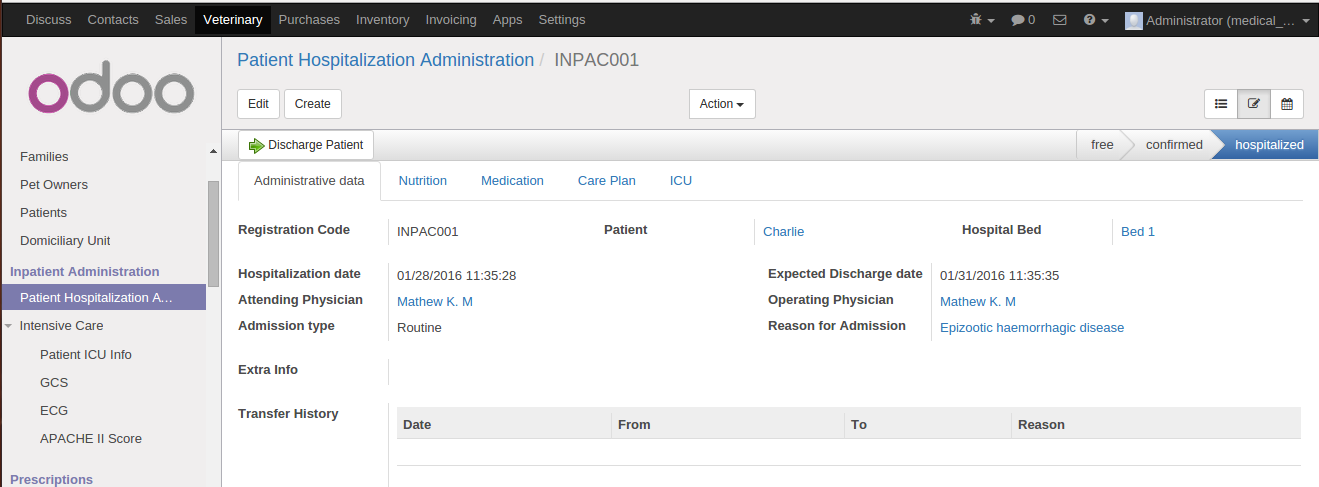
Task: Open the chat messages icon
Action: click(x=1022, y=20)
